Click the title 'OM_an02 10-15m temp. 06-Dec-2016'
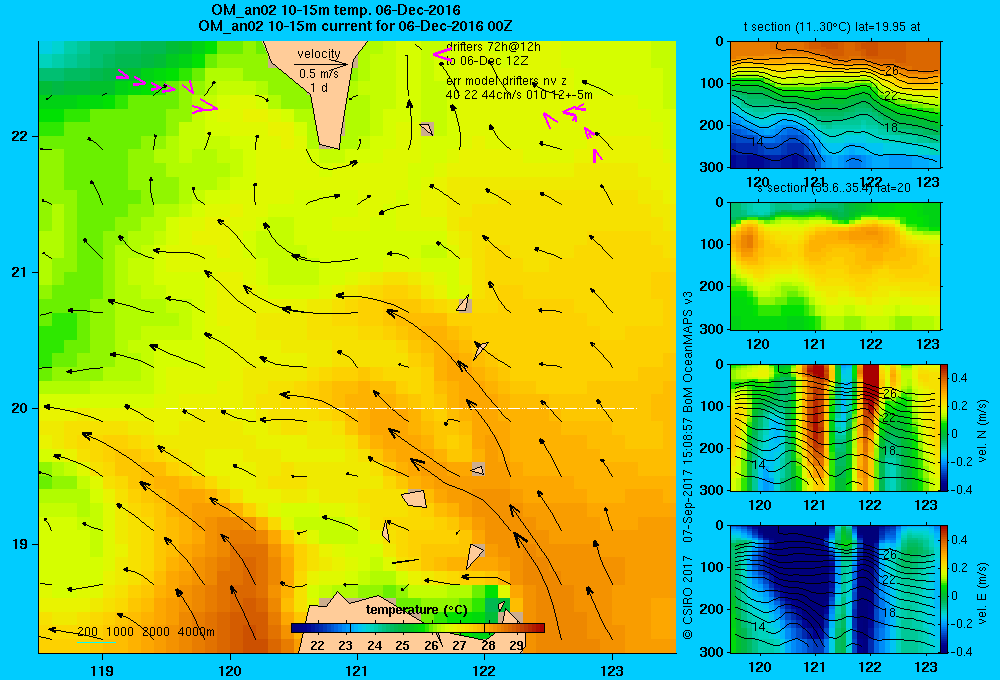This screenshot has height=680, width=1000. pos(335,10)
